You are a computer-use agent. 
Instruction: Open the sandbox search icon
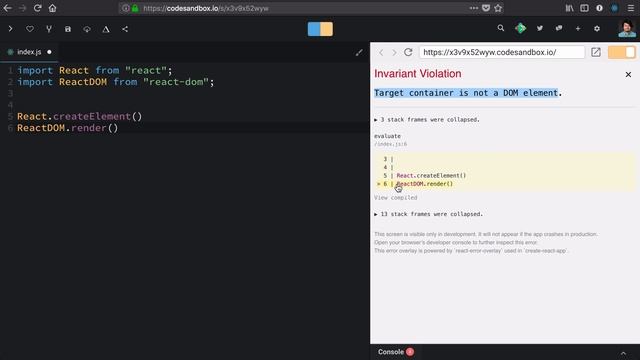click(x=501, y=28)
